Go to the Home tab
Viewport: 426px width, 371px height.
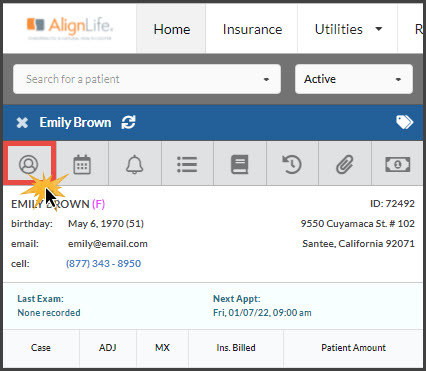(171, 29)
